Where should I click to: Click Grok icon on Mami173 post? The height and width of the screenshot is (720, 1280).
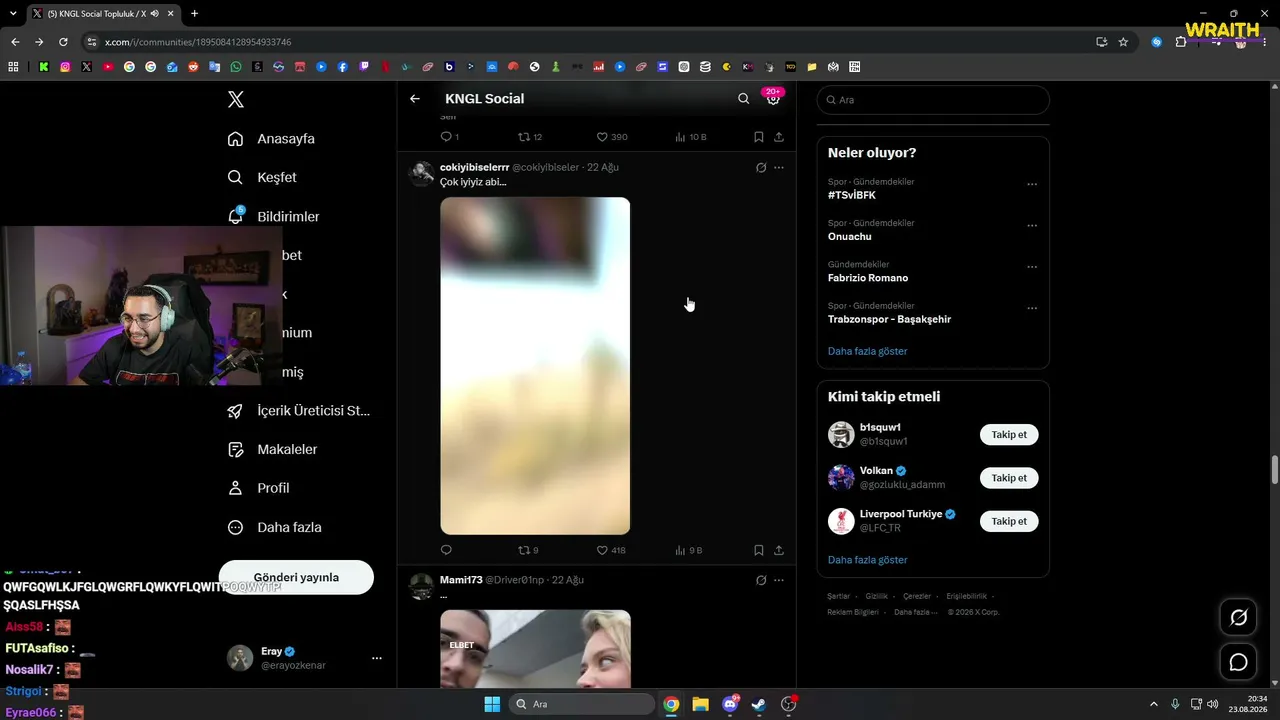(761, 580)
